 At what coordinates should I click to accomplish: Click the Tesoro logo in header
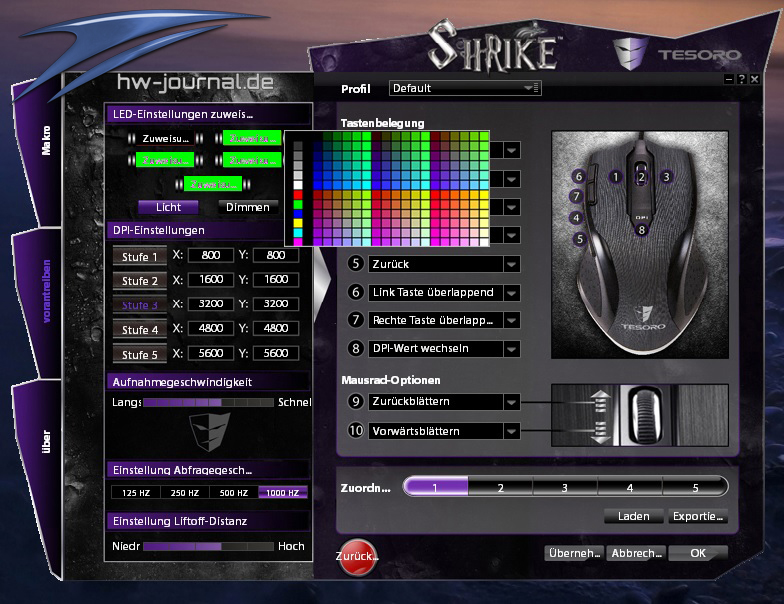pyautogui.click(x=677, y=54)
